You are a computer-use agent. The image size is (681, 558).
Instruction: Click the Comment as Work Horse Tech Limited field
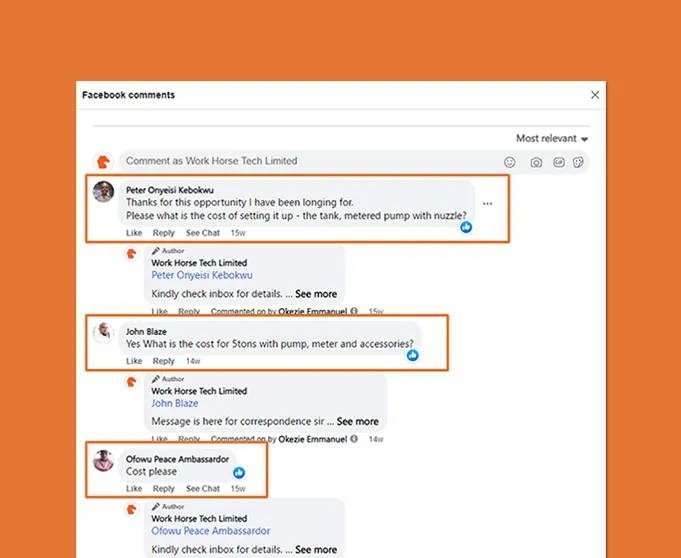(x=354, y=161)
